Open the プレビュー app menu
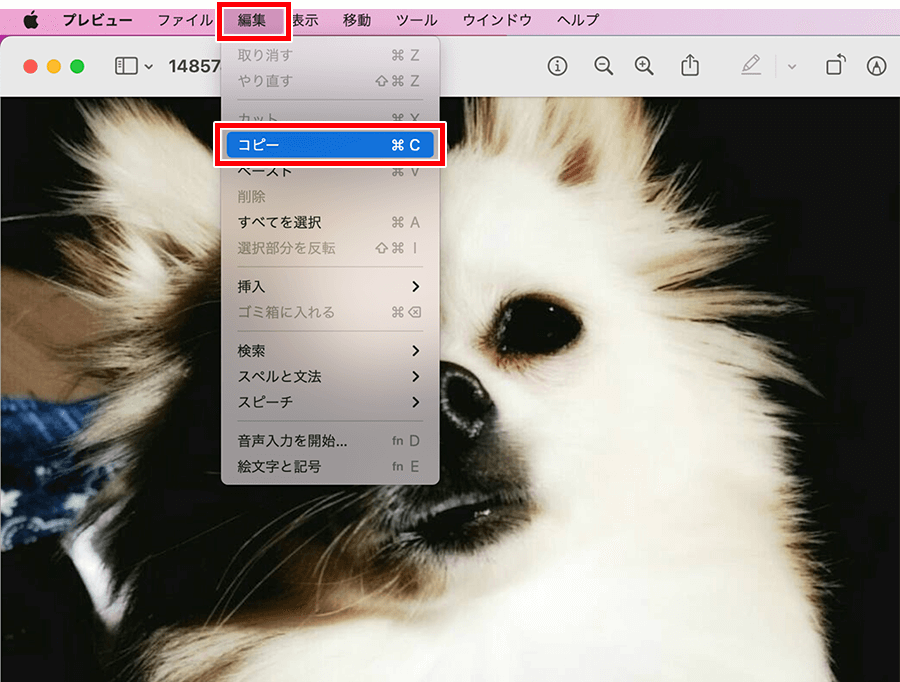The width and height of the screenshot is (900, 682). (98, 20)
